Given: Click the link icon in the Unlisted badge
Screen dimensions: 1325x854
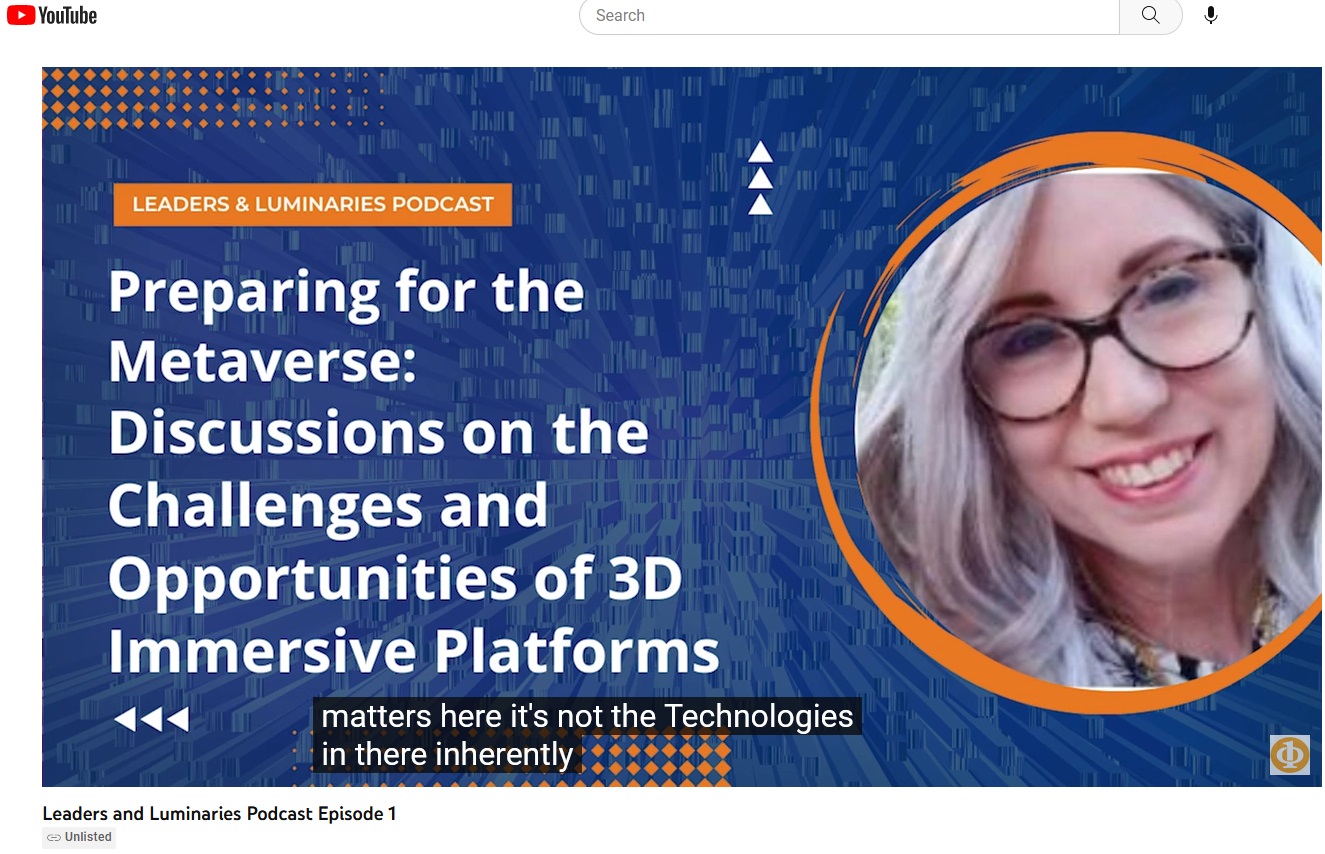Looking at the screenshot, I should click(54, 838).
